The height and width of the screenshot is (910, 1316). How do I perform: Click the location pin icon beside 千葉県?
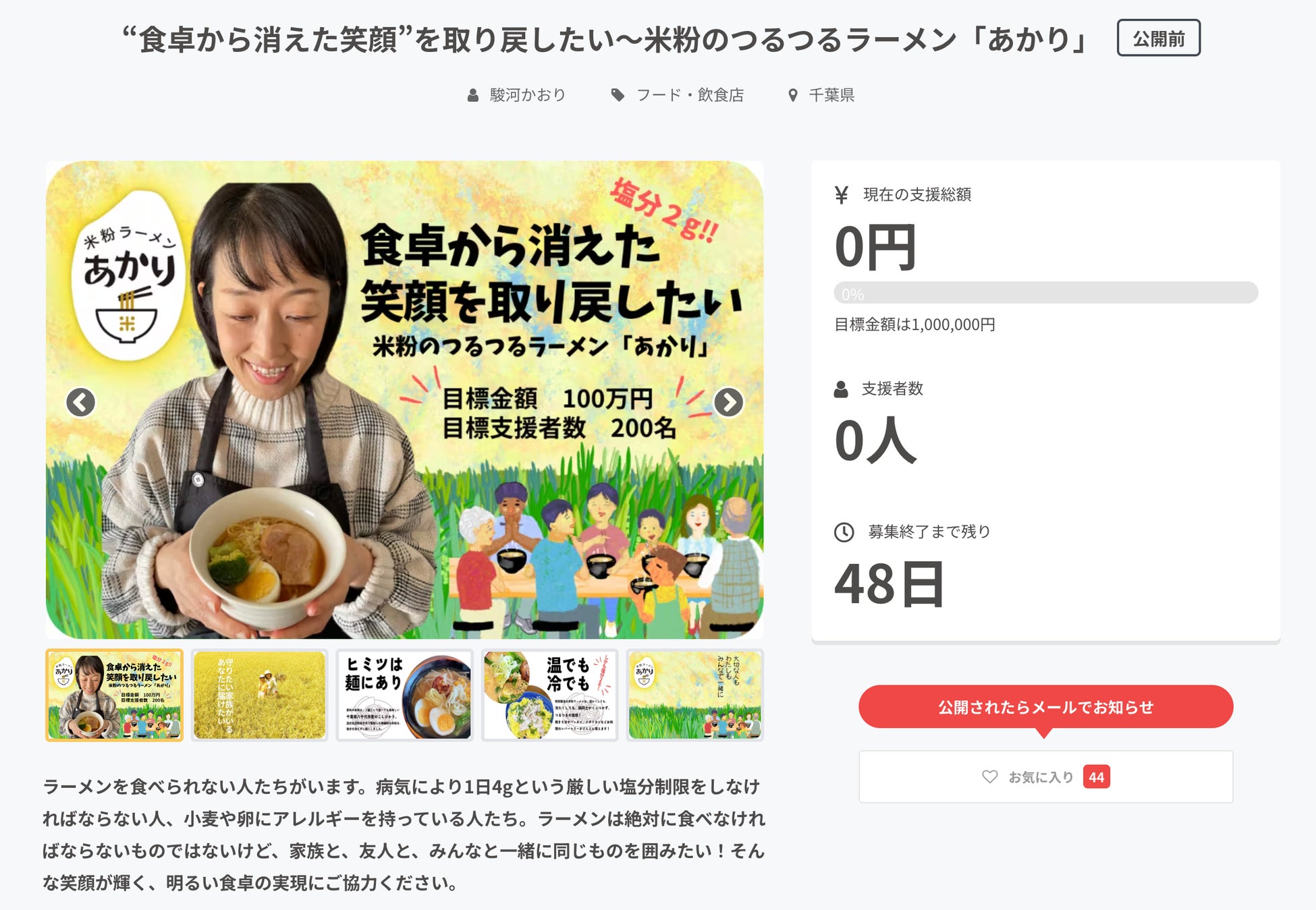793,96
